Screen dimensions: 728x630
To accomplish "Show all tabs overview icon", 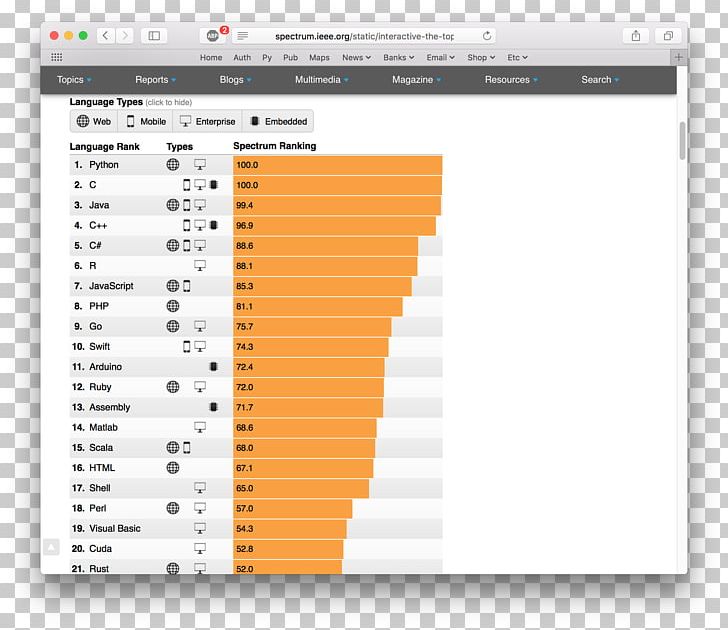I will tap(668, 36).
